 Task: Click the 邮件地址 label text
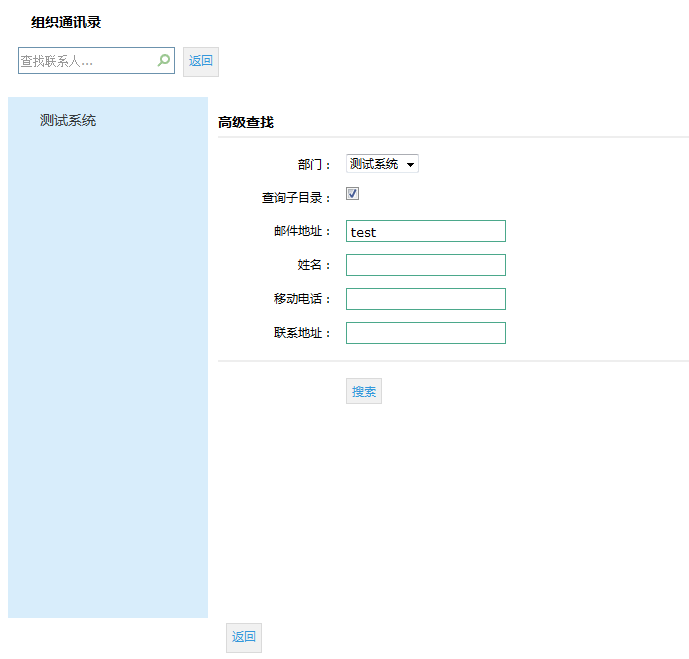[302, 232]
